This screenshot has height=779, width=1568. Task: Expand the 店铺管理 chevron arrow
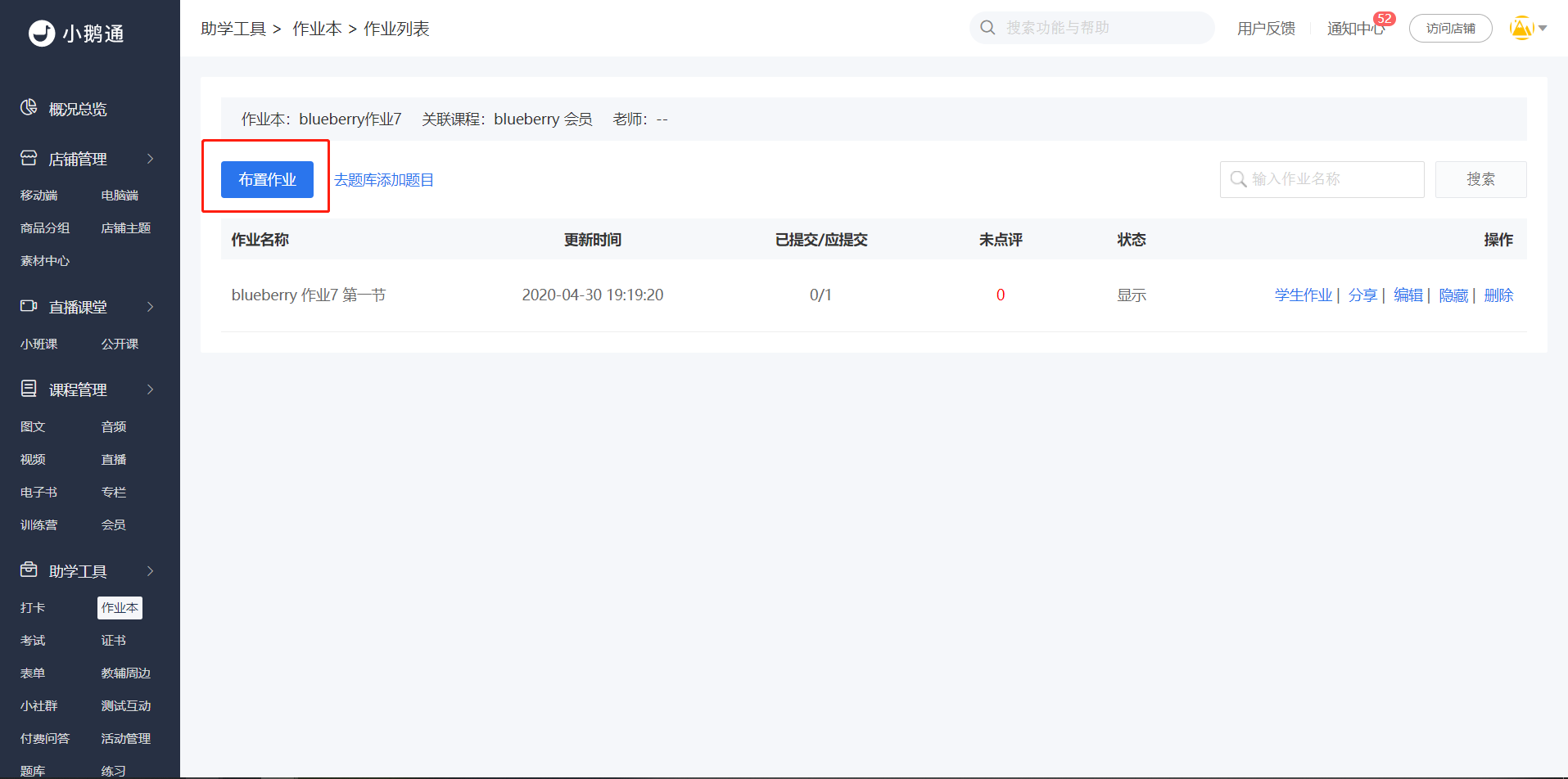[151, 159]
